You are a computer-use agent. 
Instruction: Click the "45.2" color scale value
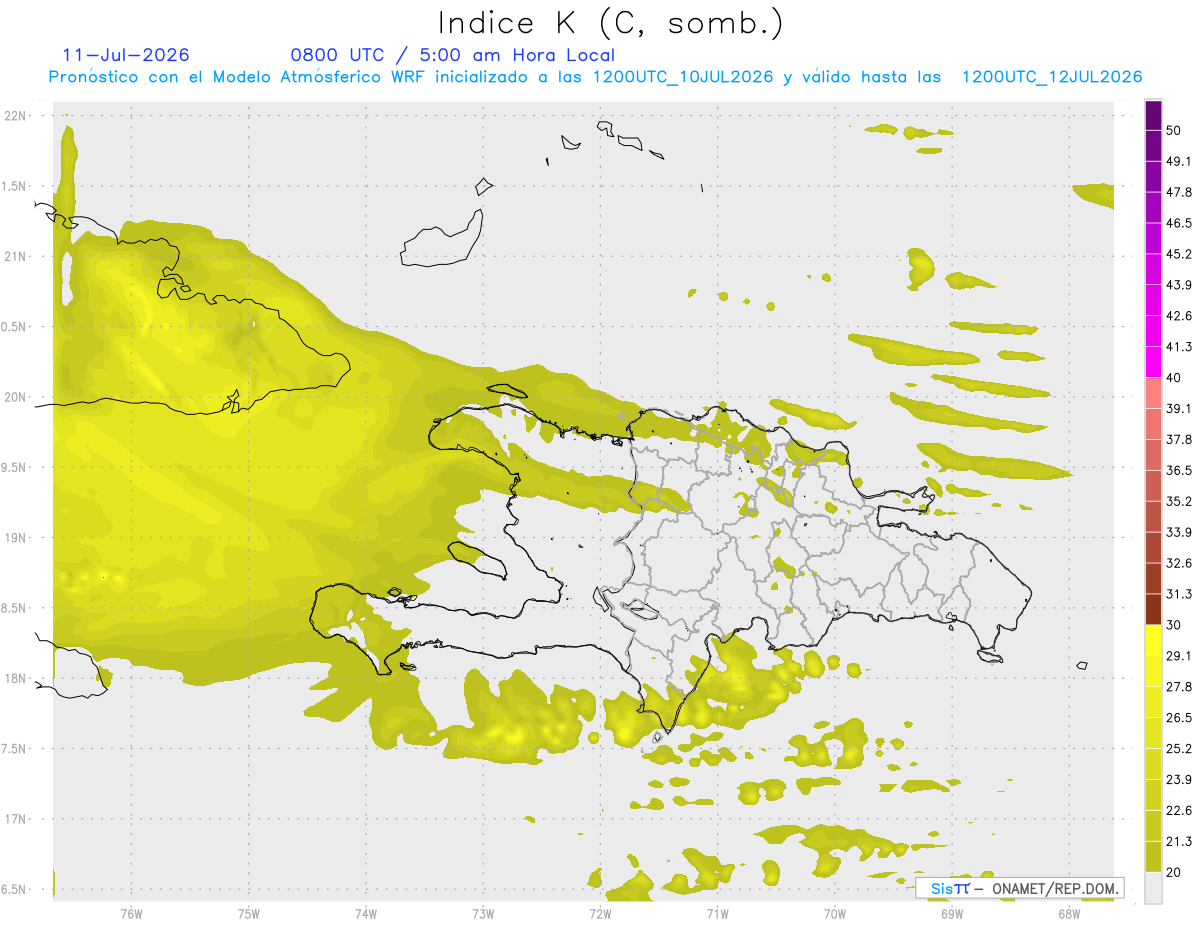1179,254
